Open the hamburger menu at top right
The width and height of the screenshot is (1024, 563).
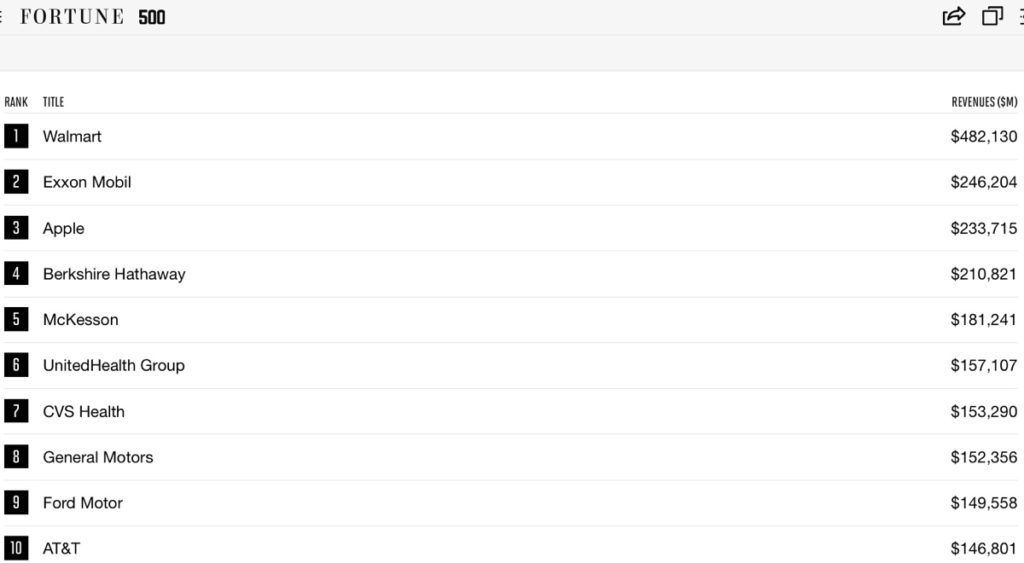click(x=1020, y=16)
